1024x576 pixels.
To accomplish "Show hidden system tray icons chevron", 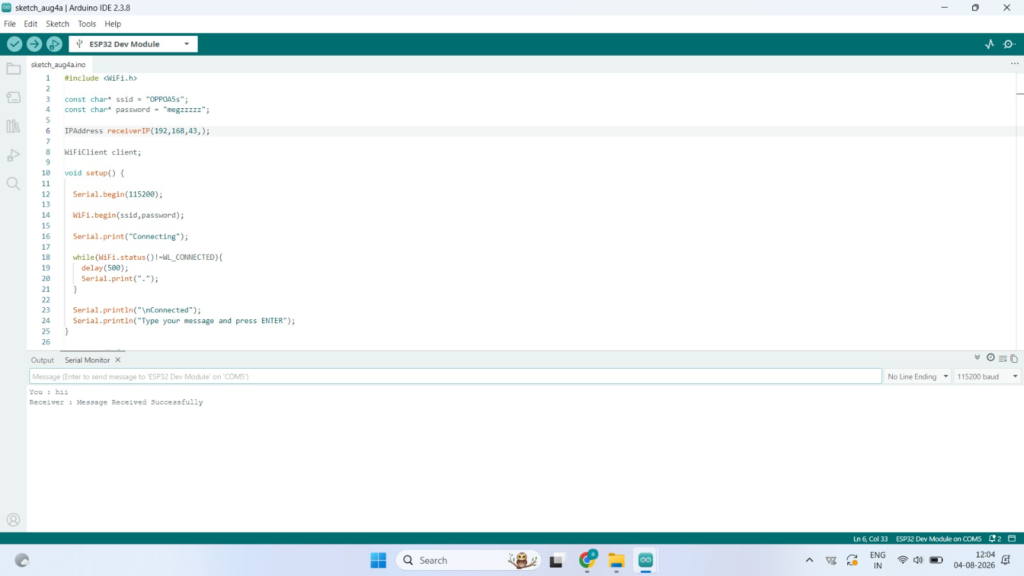I will tap(809, 560).
